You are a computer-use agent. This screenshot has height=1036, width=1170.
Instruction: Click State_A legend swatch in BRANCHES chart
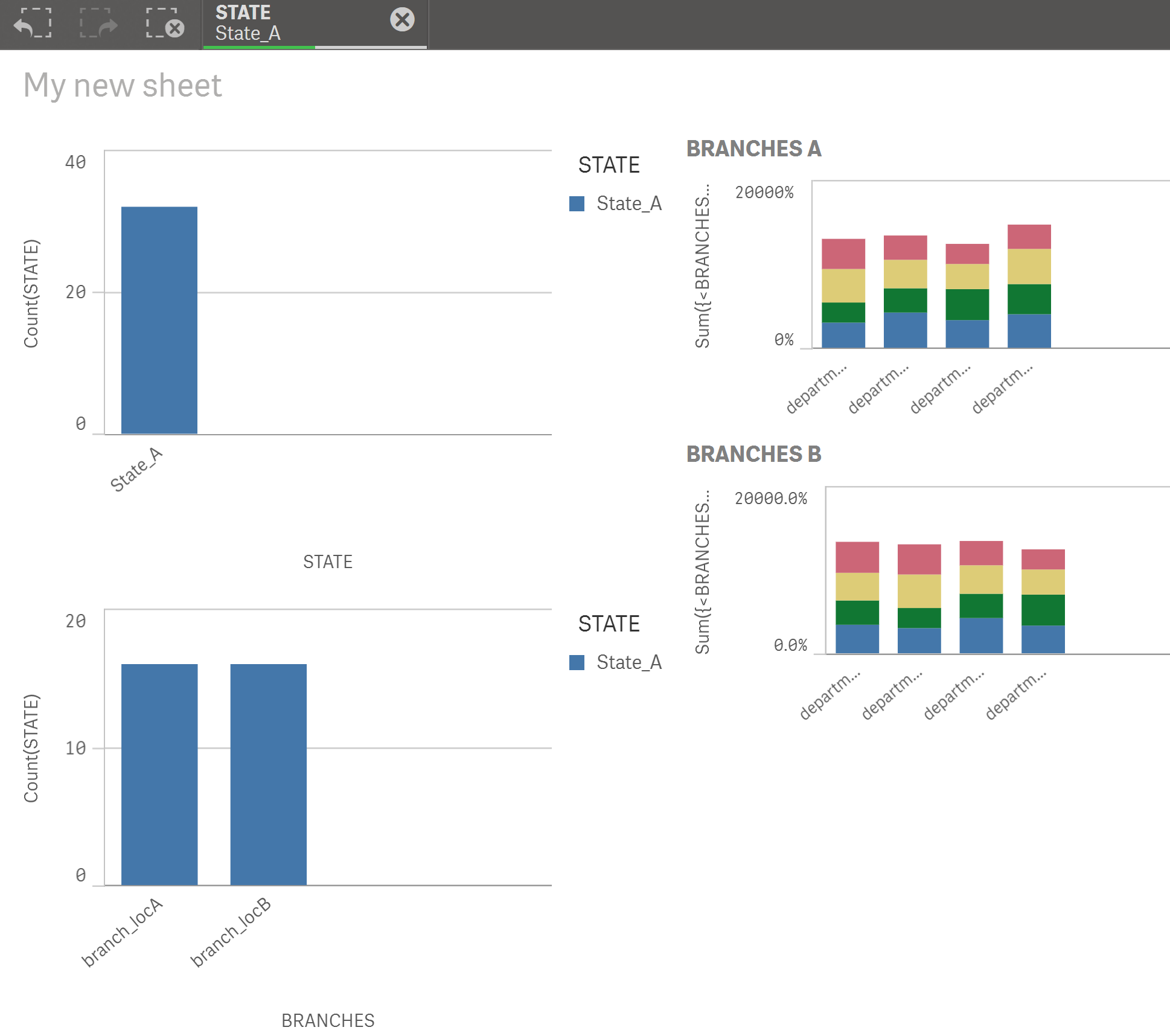[577, 662]
